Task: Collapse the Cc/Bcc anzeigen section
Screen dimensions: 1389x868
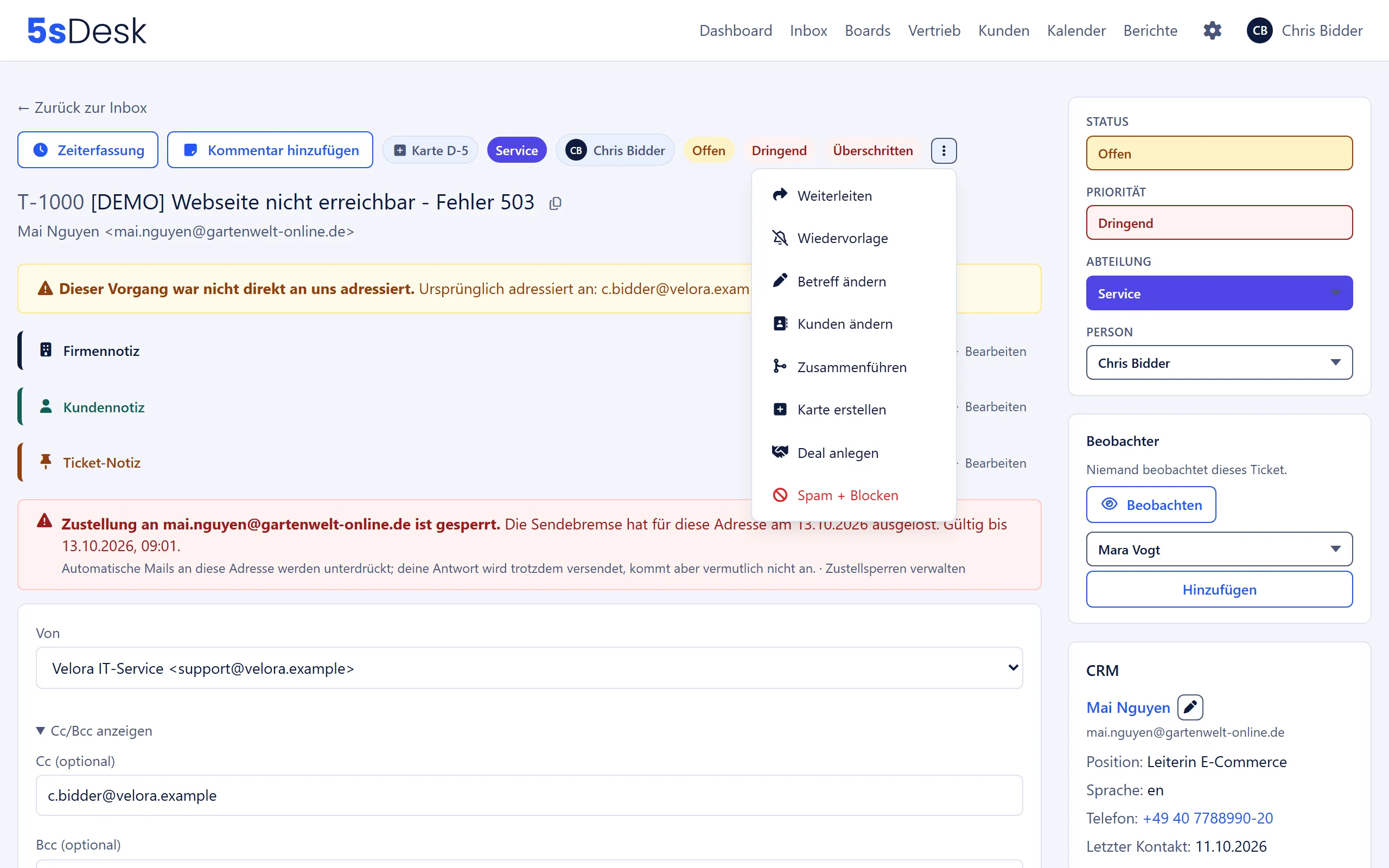Action: click(94, 731)
